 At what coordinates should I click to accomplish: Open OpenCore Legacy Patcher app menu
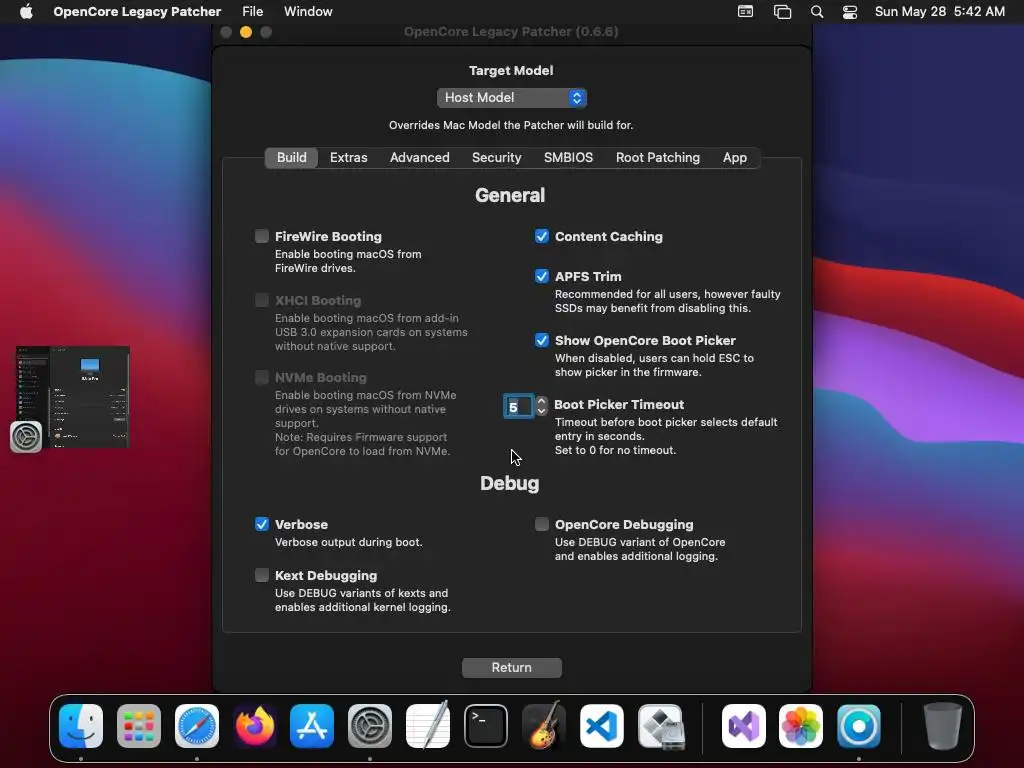tap(137, 12)
